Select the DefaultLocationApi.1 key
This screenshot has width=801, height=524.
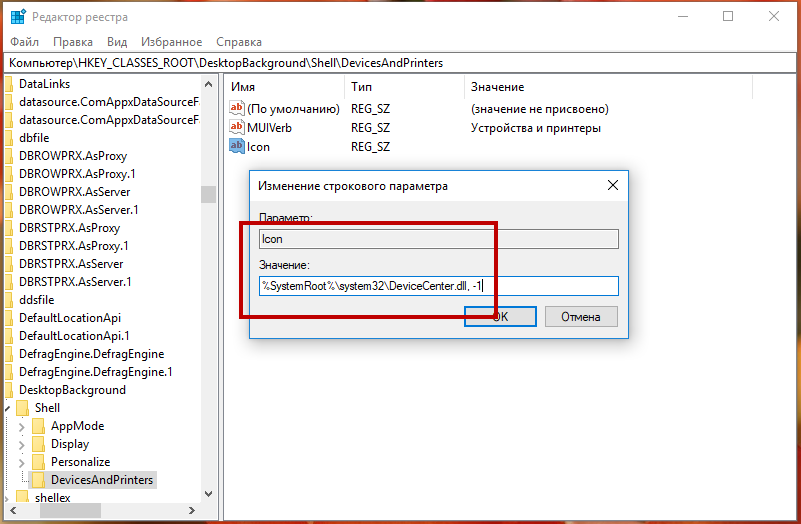point(75,336)
